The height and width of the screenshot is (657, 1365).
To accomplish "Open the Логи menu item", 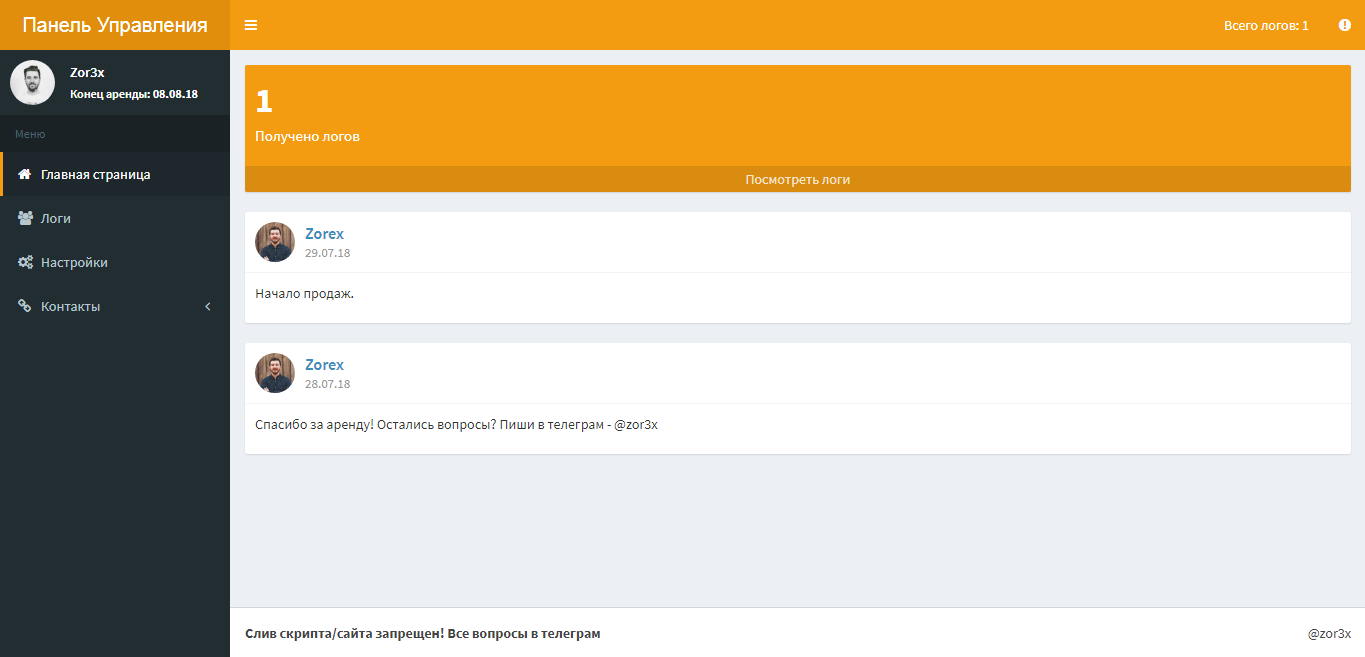I will (115, 218).
